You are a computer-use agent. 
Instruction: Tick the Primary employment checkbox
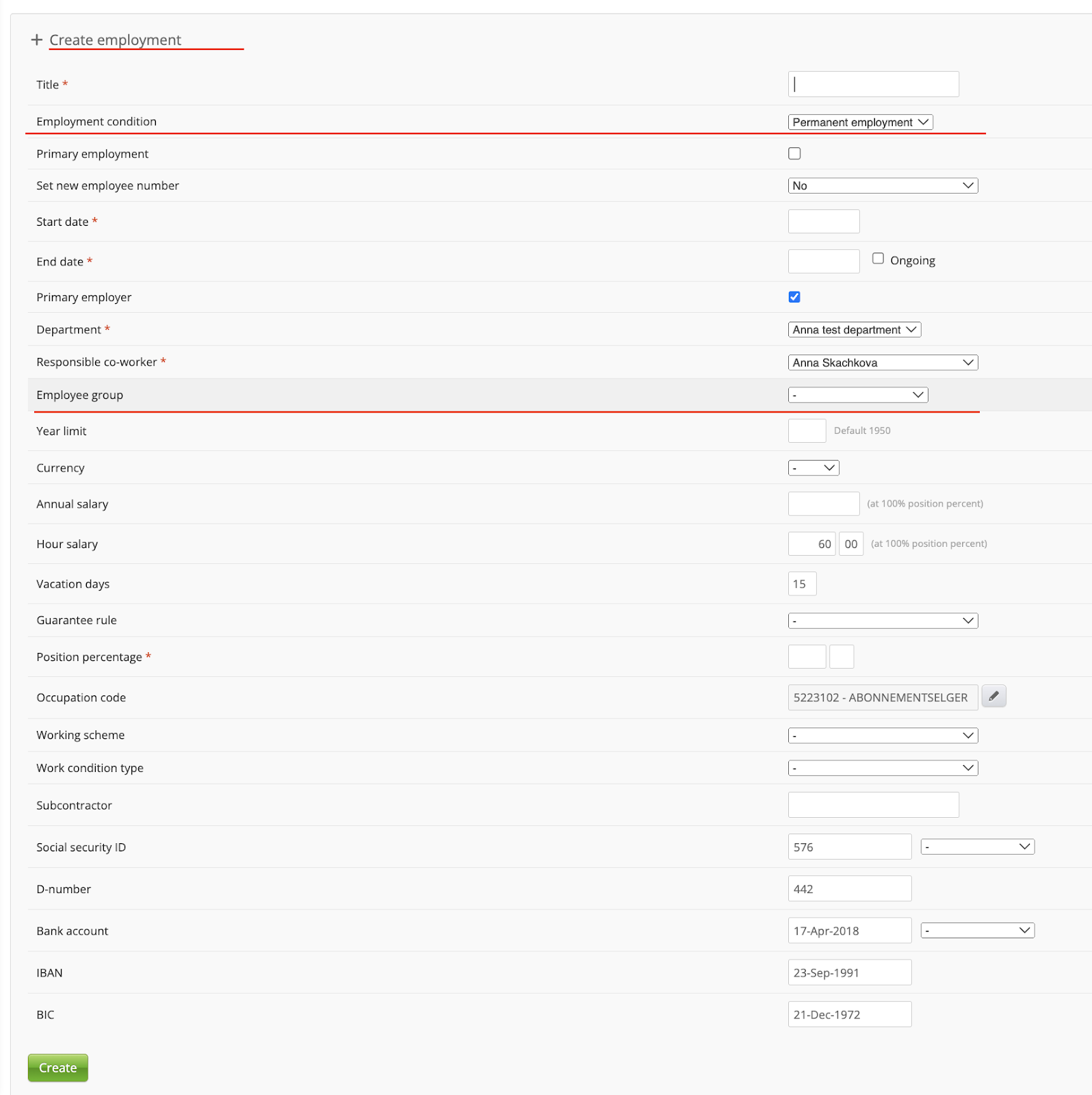coord(794,154)
